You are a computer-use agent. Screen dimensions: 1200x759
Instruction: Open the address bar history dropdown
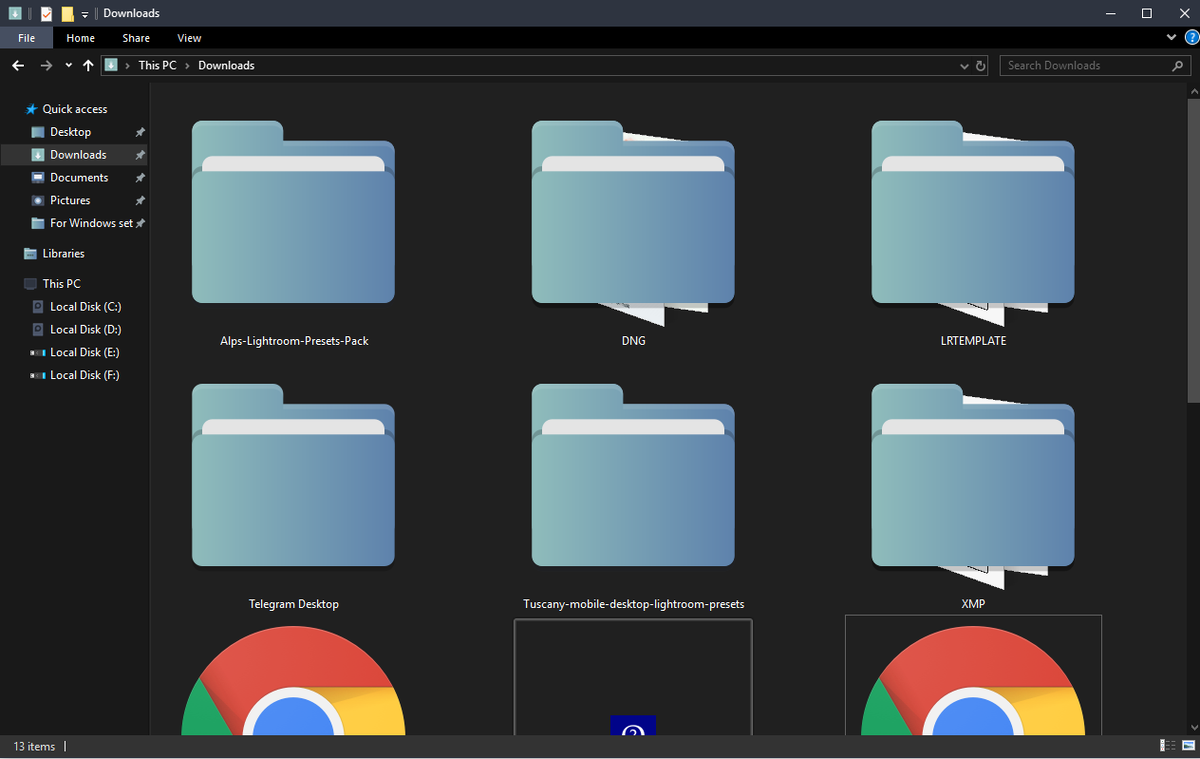pos(964,66)
